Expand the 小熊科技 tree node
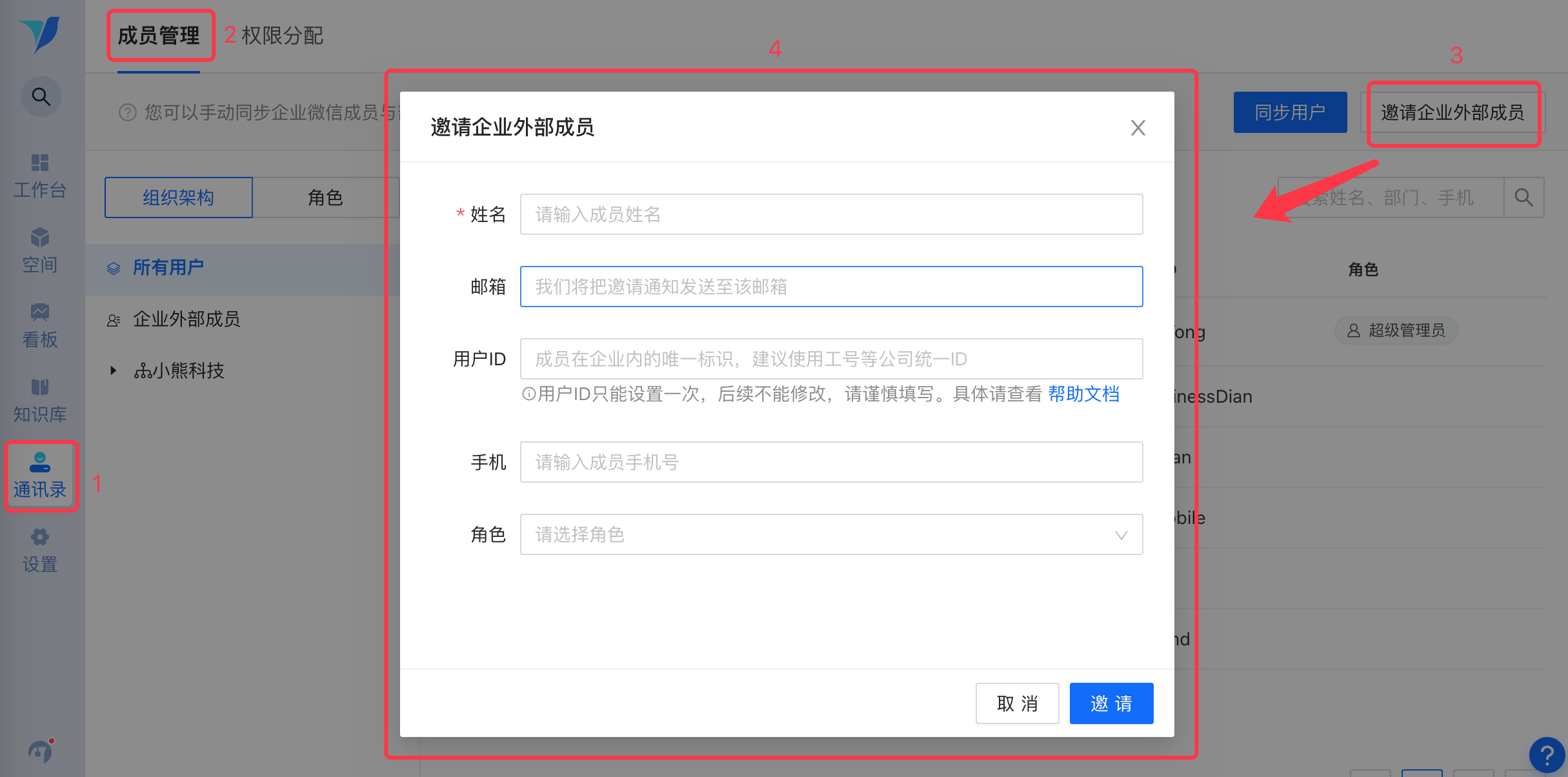 point(114,370)
